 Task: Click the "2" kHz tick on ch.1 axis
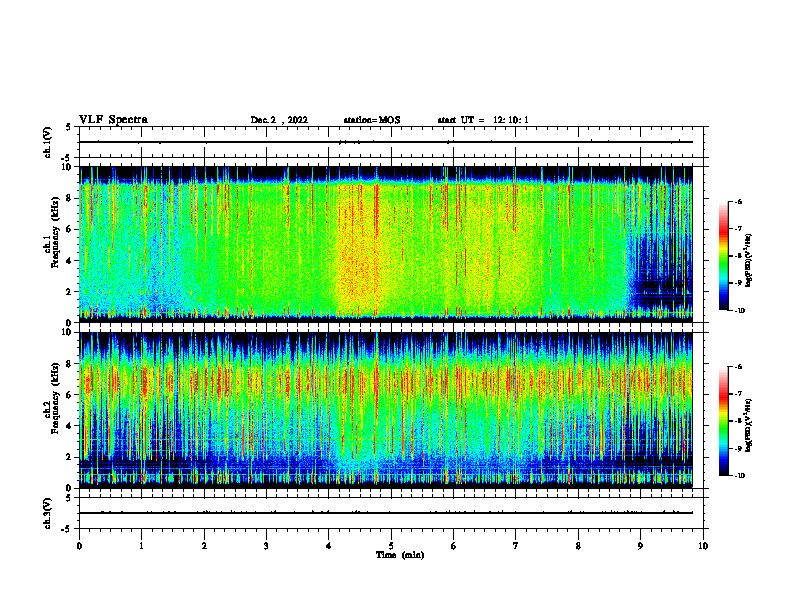click(69, 292)
